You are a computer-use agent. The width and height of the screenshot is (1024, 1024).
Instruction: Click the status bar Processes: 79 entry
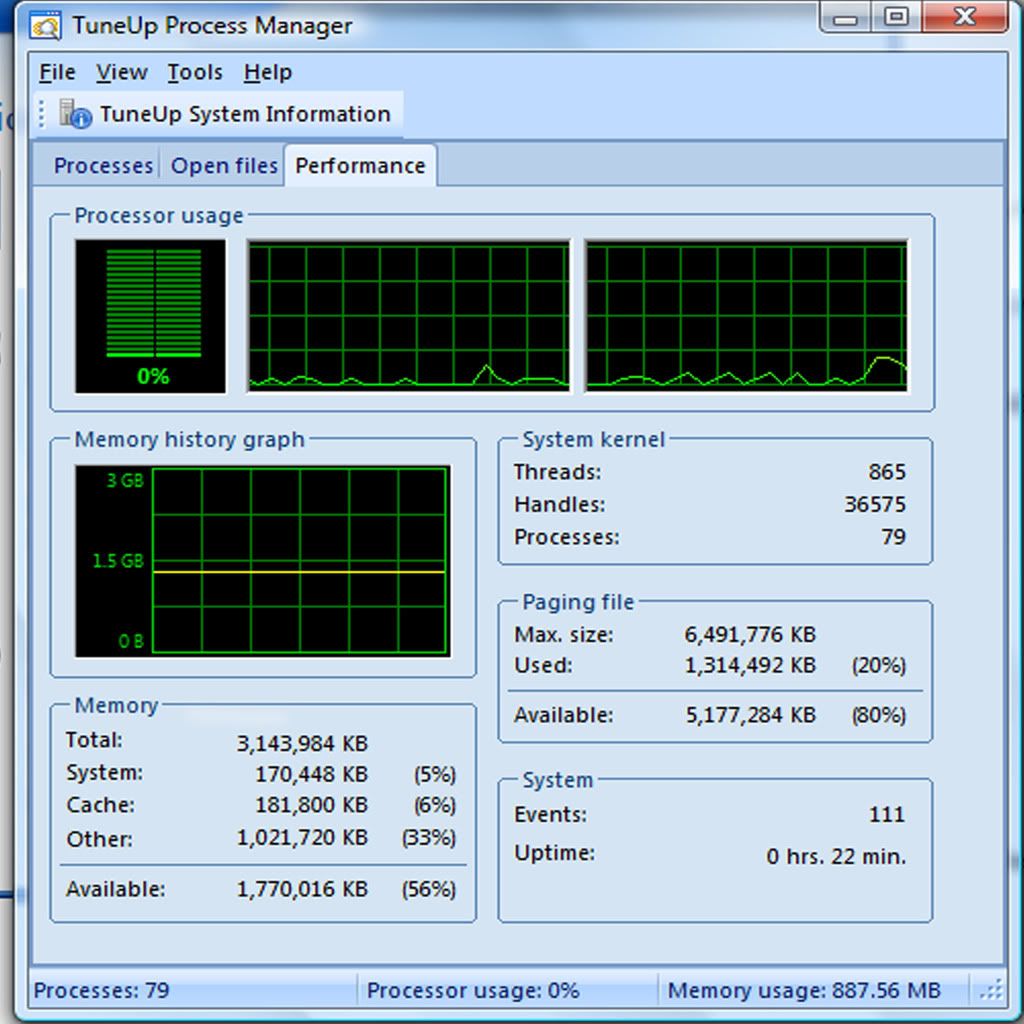coord(101,991)
